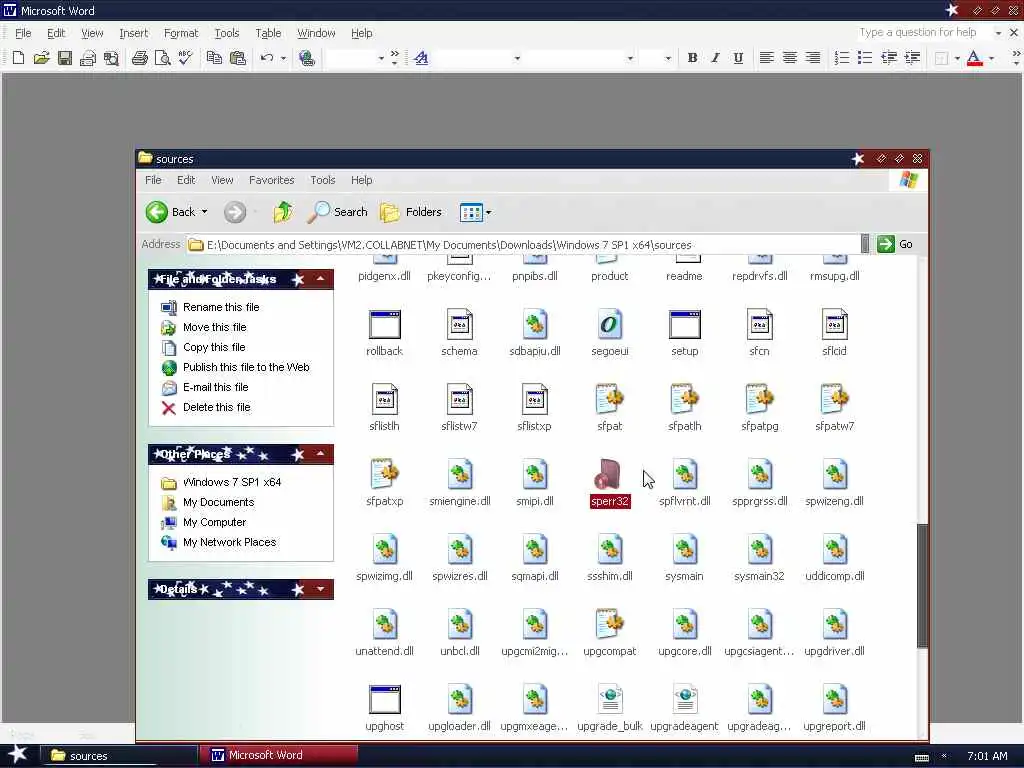
Task: Toggle Italic formatting in Word
Action: pos(715,58)
